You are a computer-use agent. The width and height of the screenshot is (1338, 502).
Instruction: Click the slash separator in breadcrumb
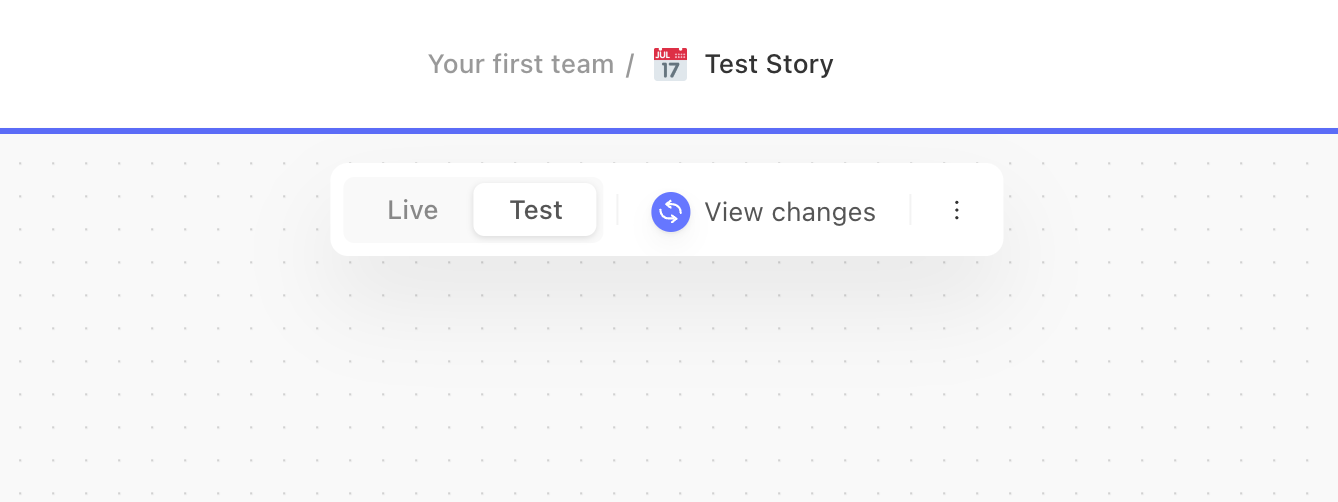630,65
